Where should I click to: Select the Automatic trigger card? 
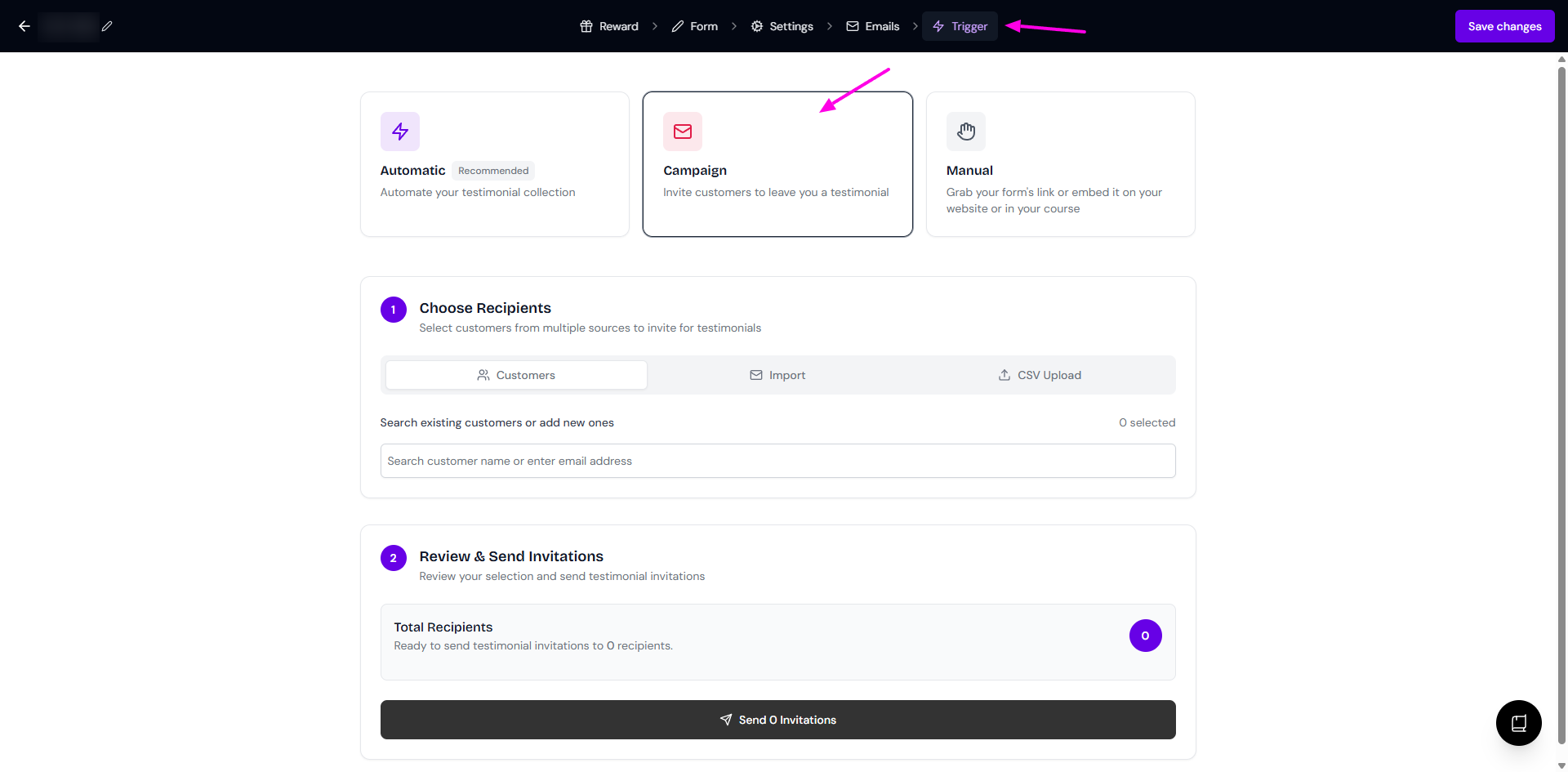494,164
